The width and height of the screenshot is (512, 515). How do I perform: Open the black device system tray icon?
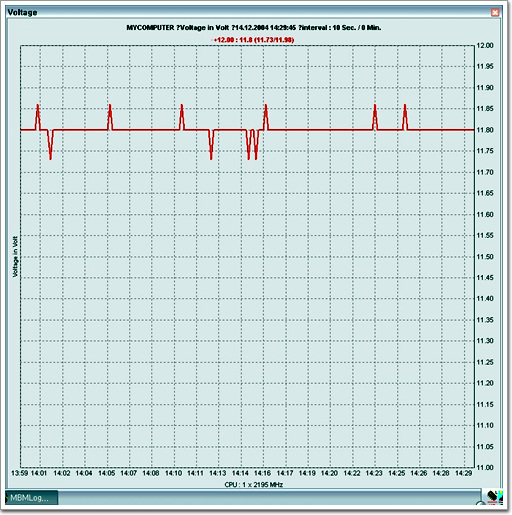pyautogui.click(x=491, y=496)
